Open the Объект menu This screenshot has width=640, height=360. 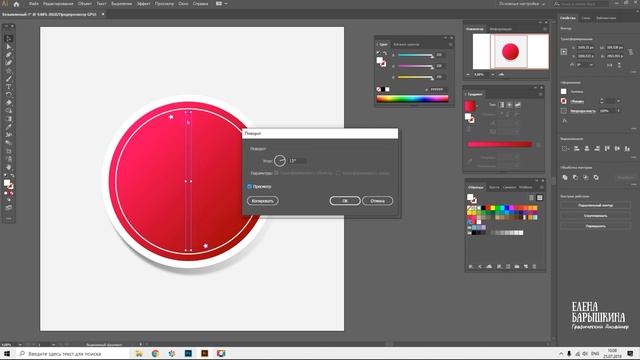[x=84, y=4]
